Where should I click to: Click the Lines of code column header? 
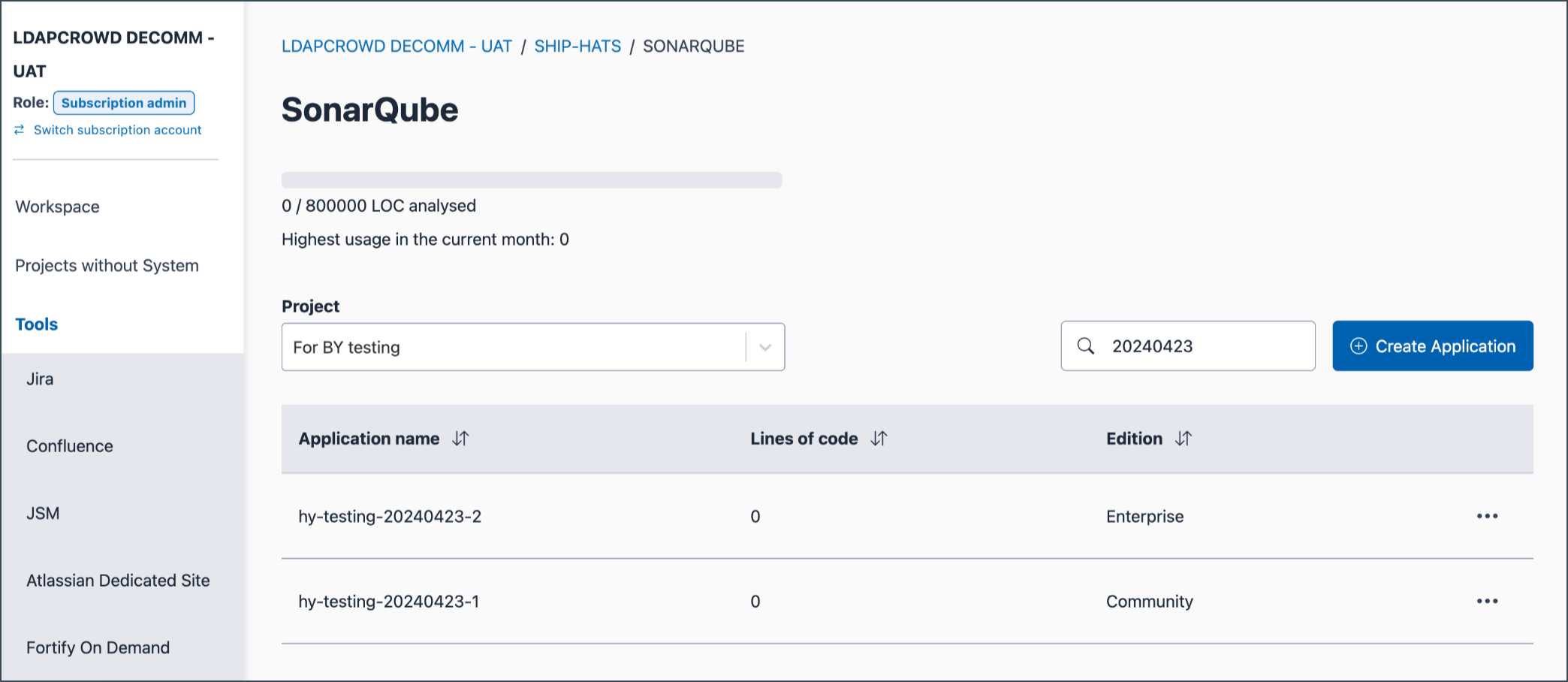tap(804, 439)
